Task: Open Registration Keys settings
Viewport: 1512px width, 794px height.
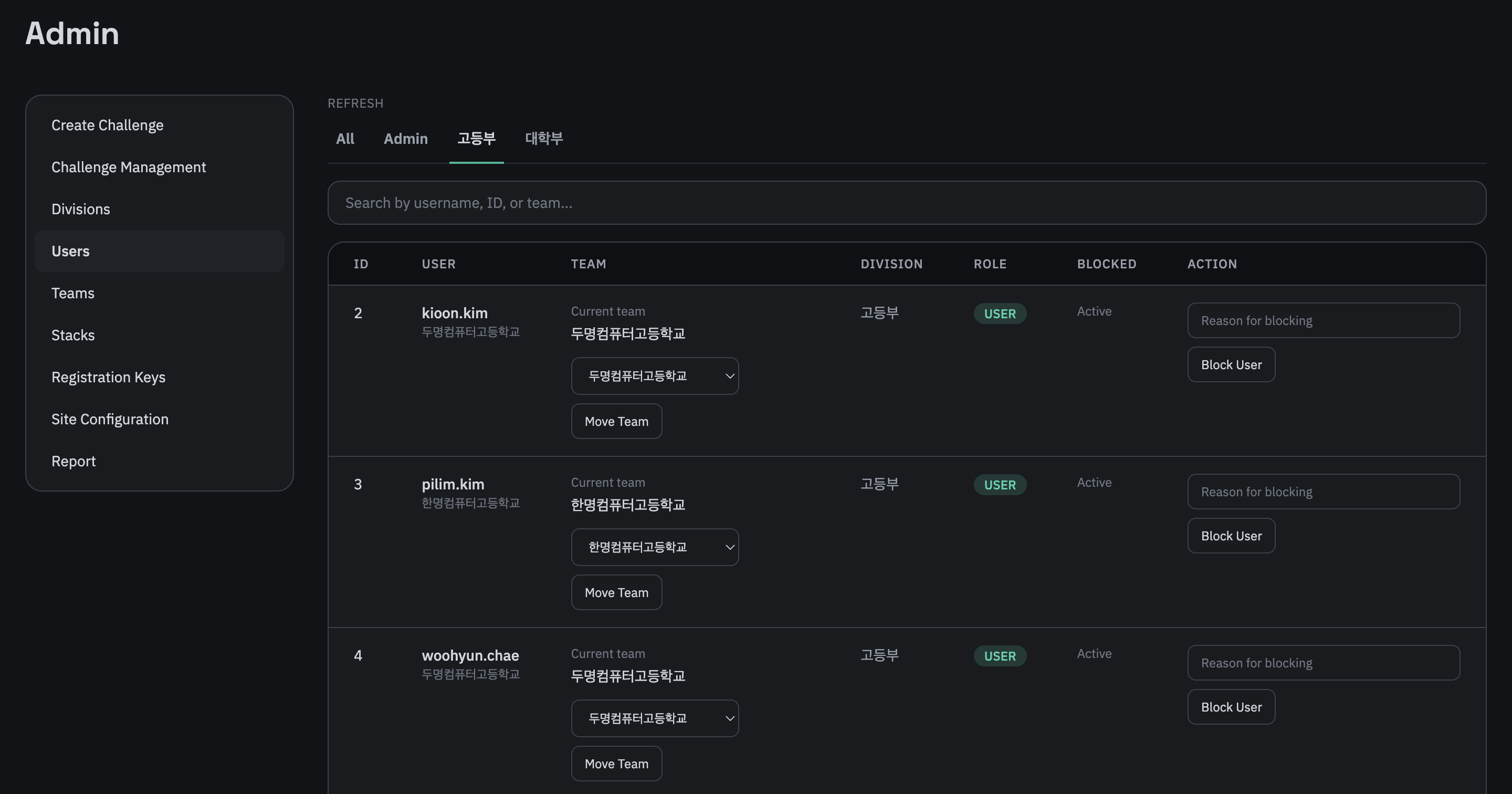Action: (108, 377)
